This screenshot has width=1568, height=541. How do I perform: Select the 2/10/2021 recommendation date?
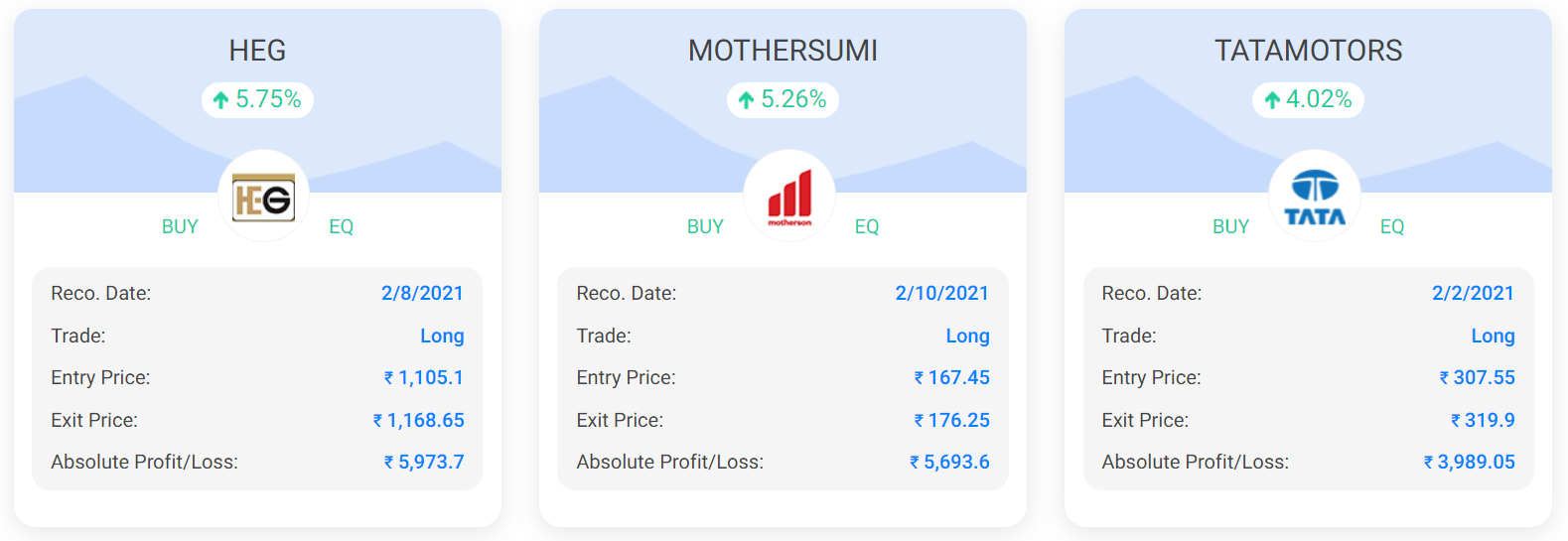tap(942, 293)
